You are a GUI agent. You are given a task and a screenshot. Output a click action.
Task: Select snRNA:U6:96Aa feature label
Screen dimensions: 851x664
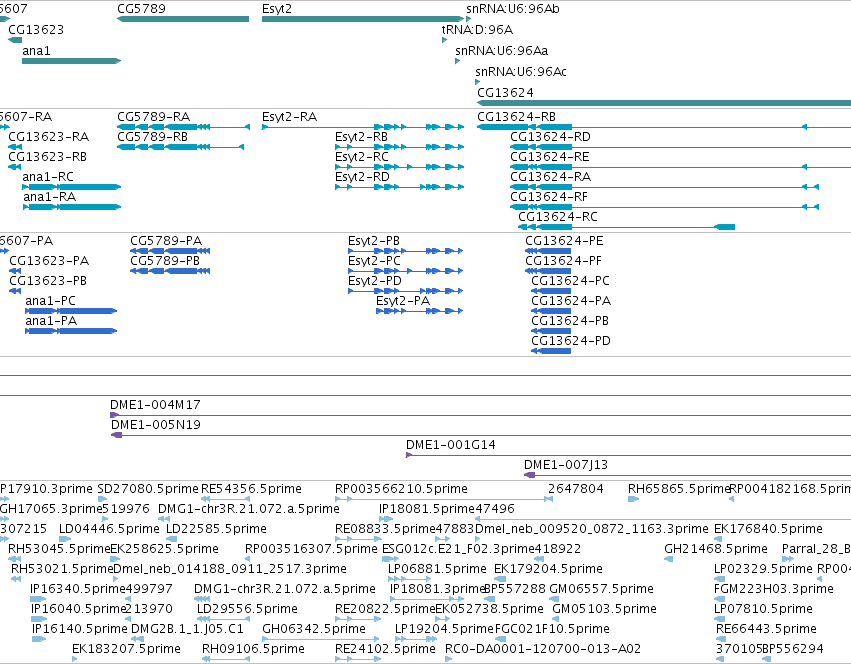click(501, 50)
